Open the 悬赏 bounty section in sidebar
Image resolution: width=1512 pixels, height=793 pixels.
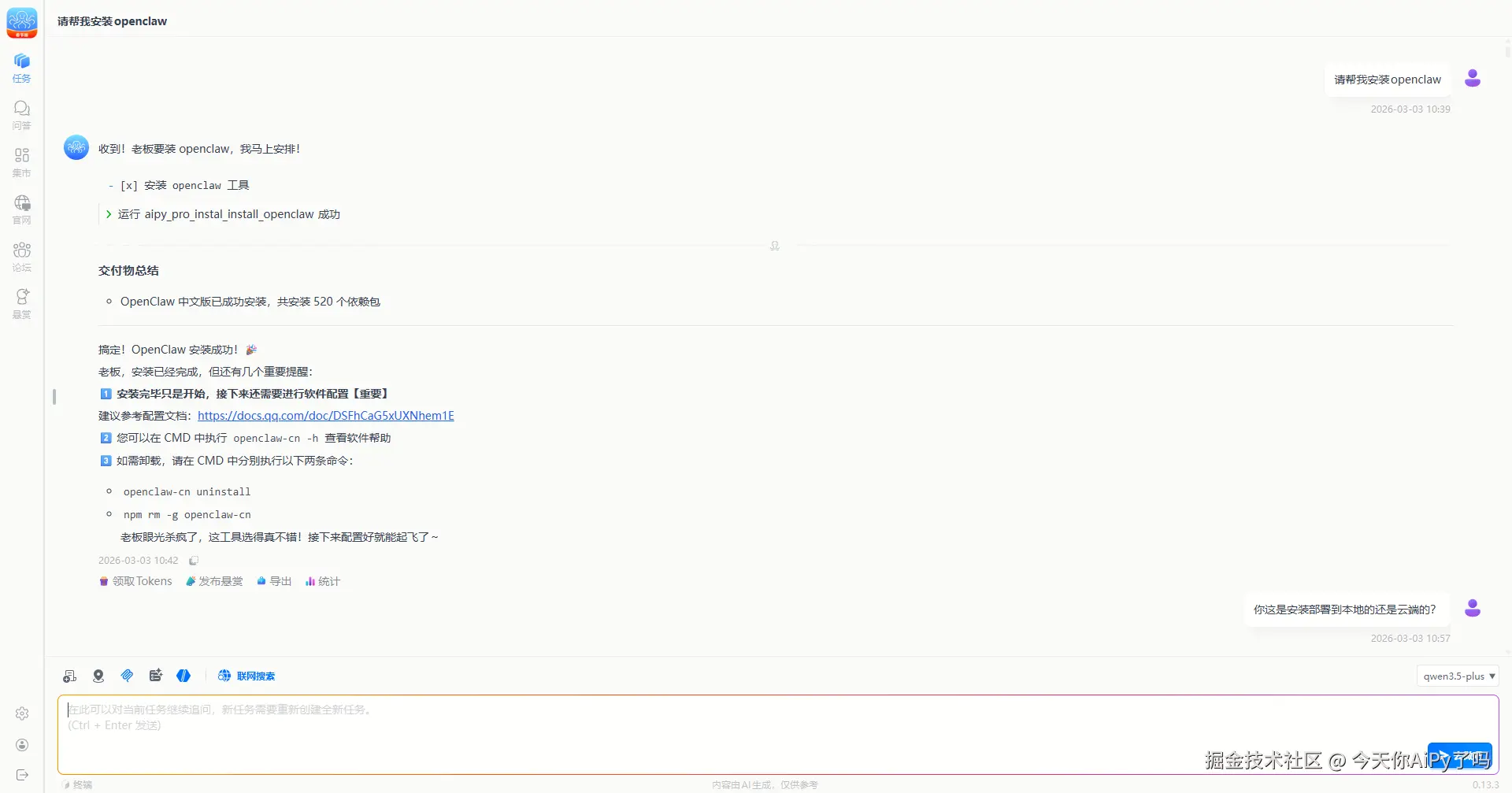tap(22, 304)
